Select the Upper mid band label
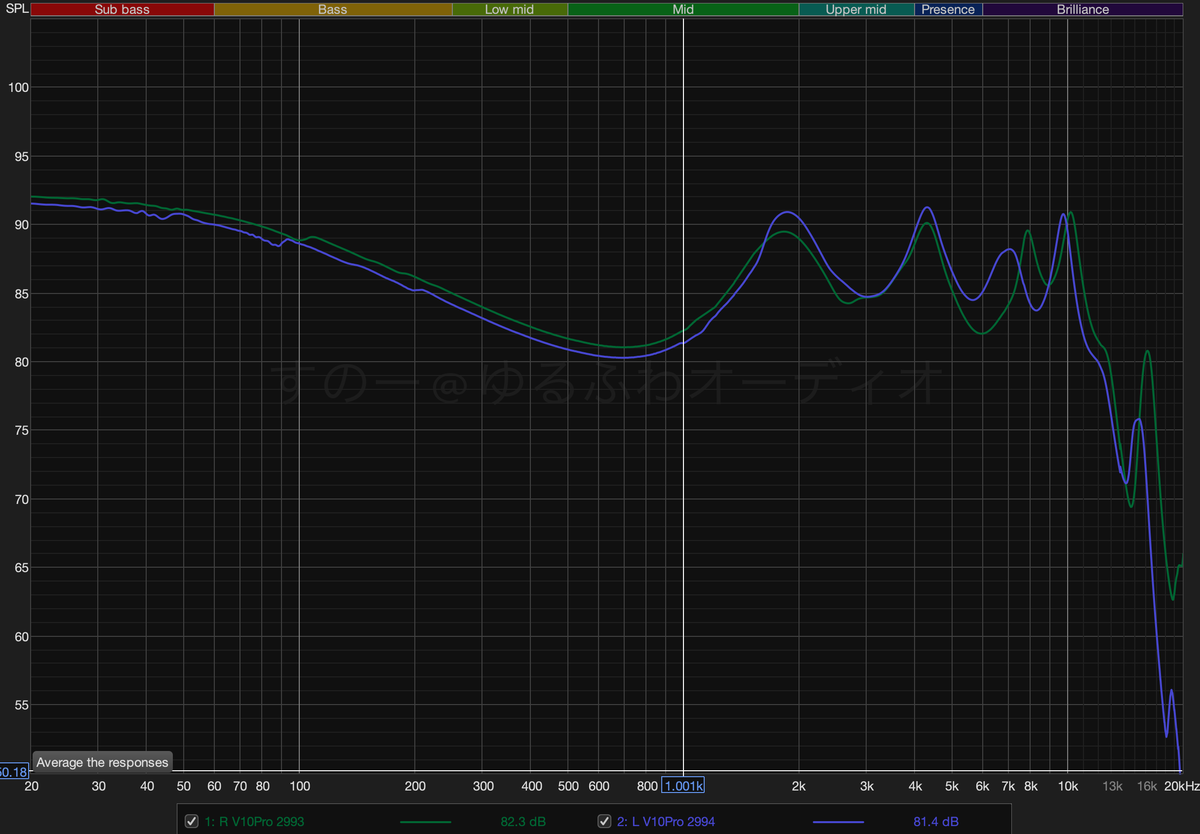Viewport: 1200px width, 834px height. (856, 9)
